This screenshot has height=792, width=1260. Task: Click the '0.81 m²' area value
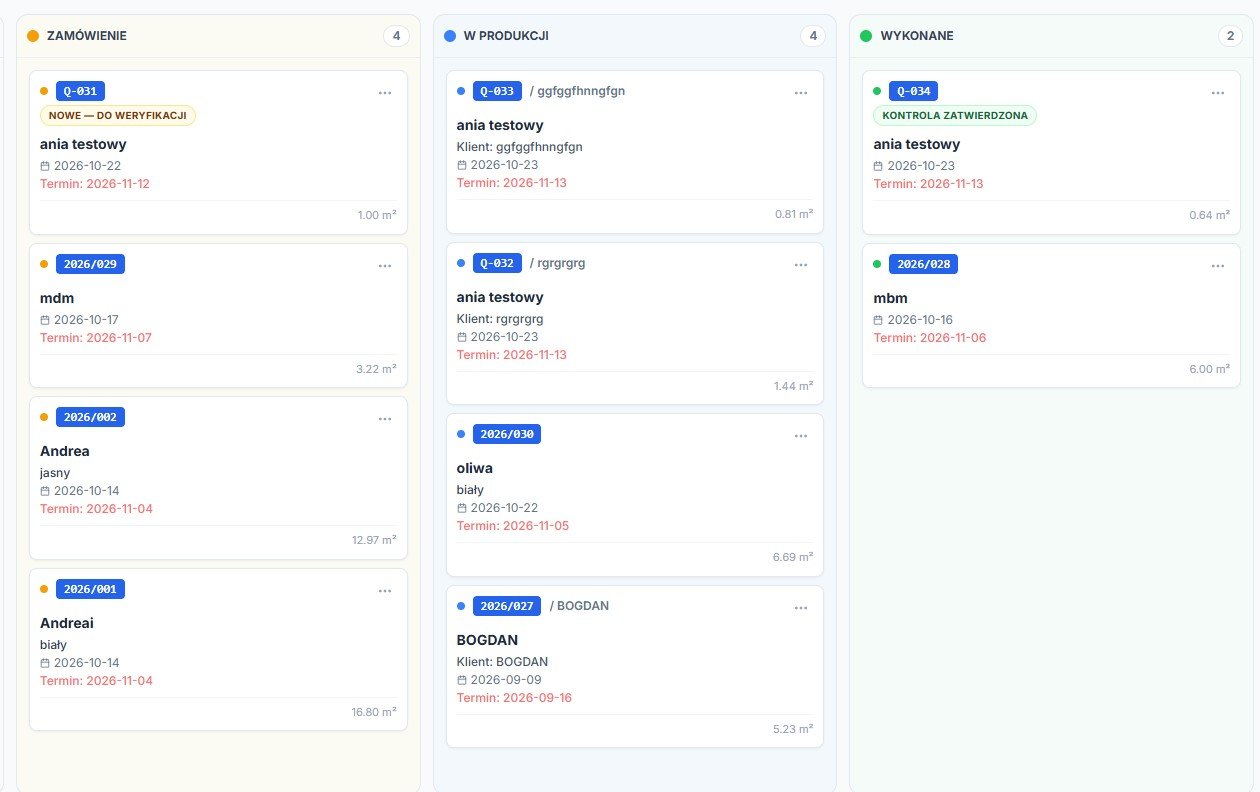(794, 214)
